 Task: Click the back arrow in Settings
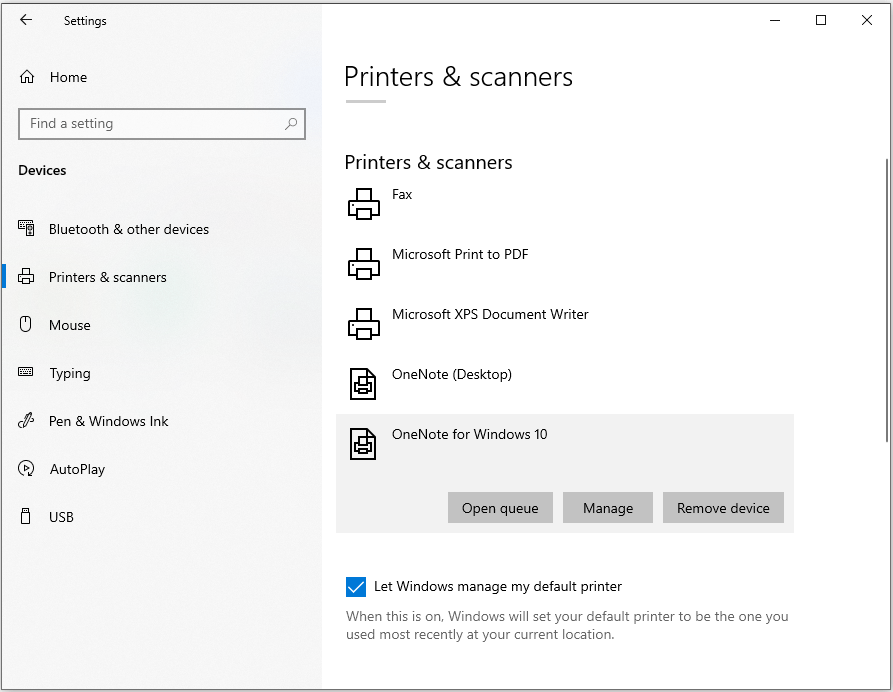[26, 20]
